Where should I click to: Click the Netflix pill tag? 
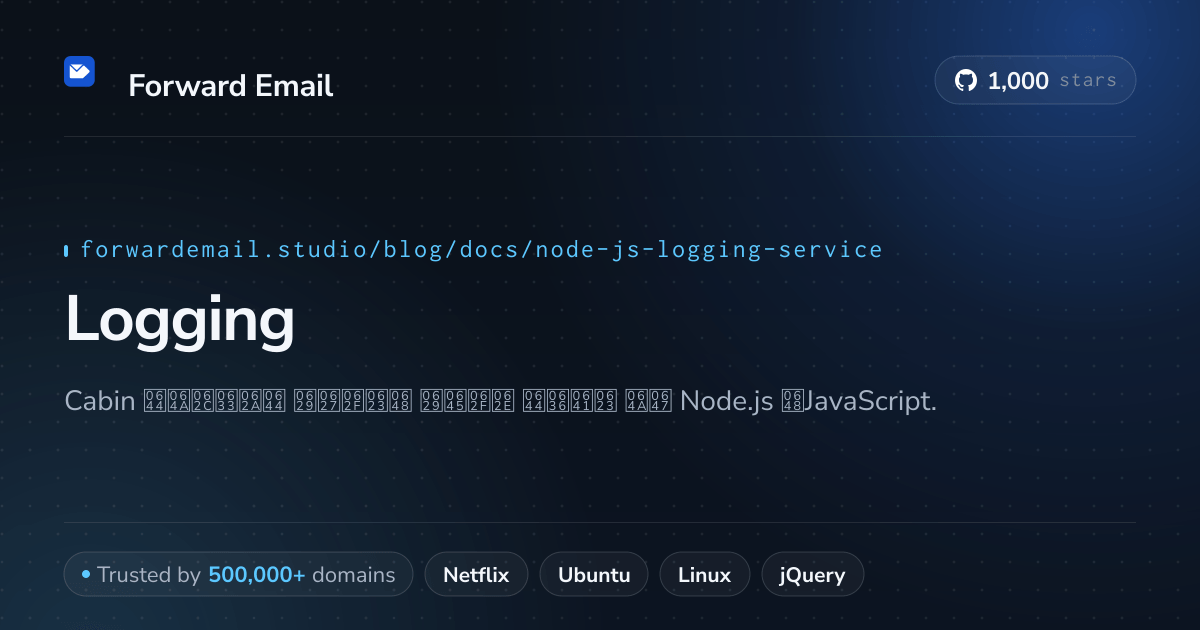(476, 575)
